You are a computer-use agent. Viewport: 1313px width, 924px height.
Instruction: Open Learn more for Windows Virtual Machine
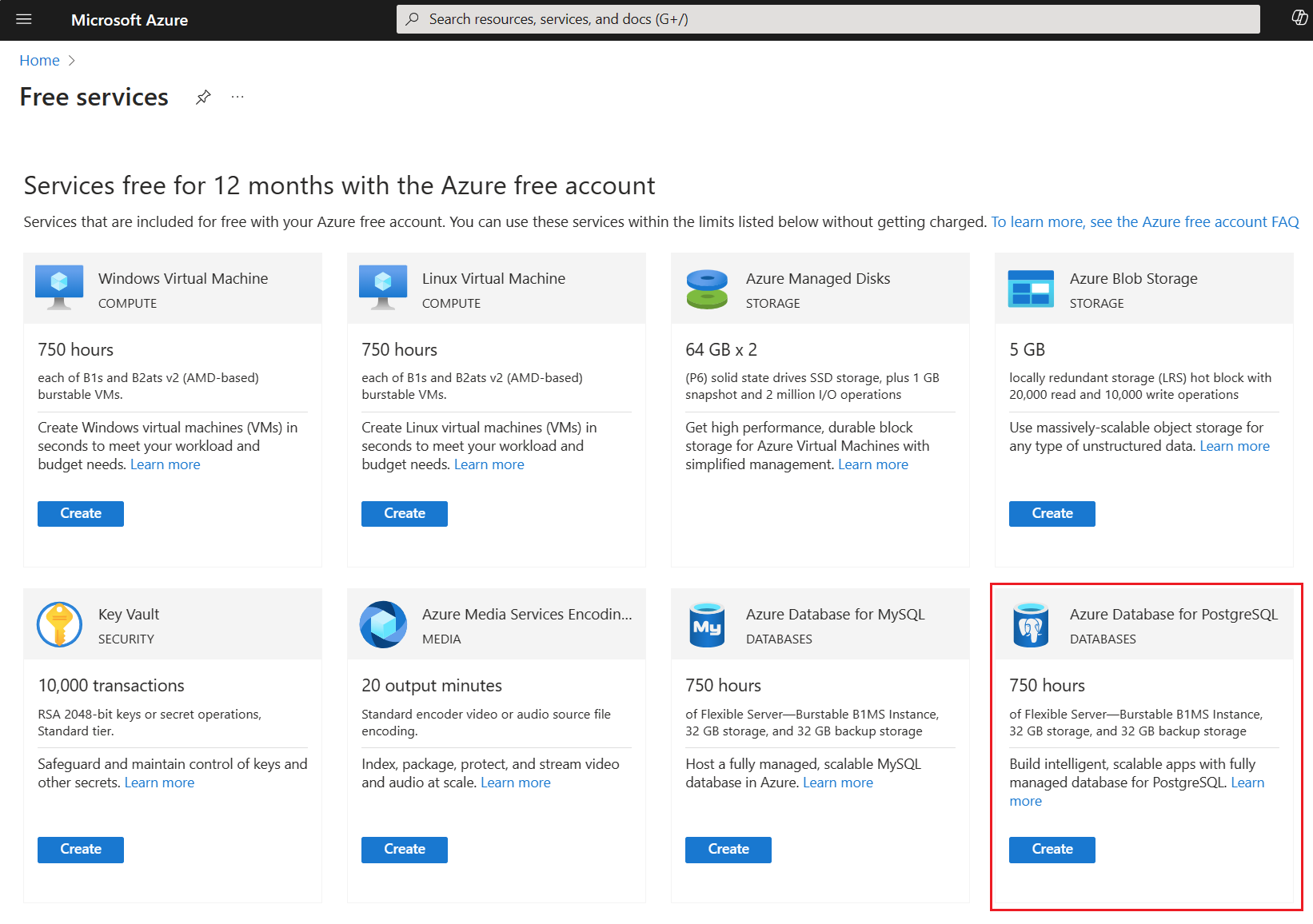pos(166,464)
